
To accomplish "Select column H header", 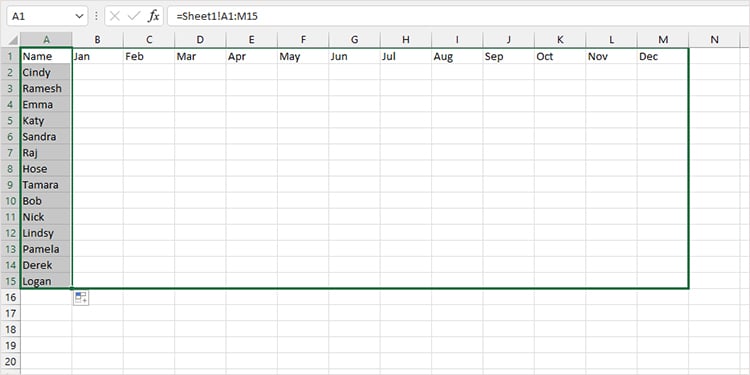I will (406, 40).
